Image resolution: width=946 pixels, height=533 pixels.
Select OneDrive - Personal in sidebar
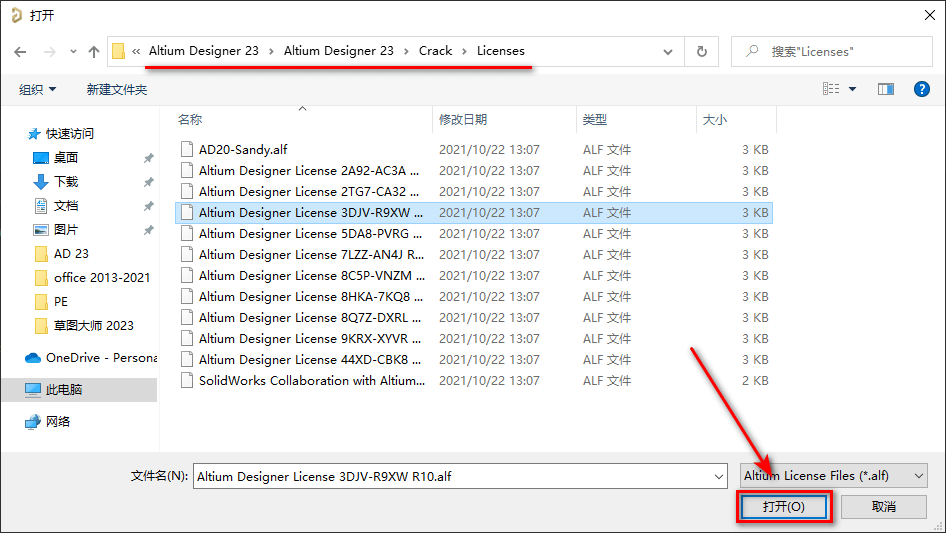[x=90, y=358]
